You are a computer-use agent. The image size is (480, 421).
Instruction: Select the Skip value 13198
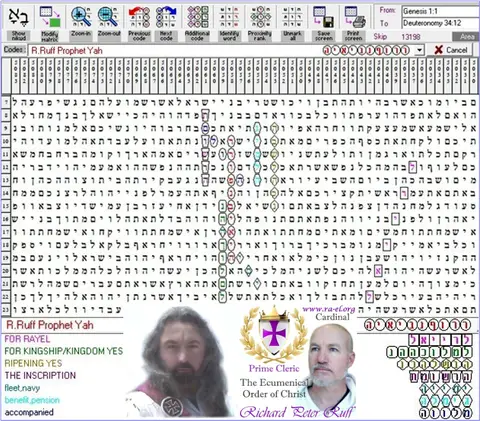coord(411,37)
